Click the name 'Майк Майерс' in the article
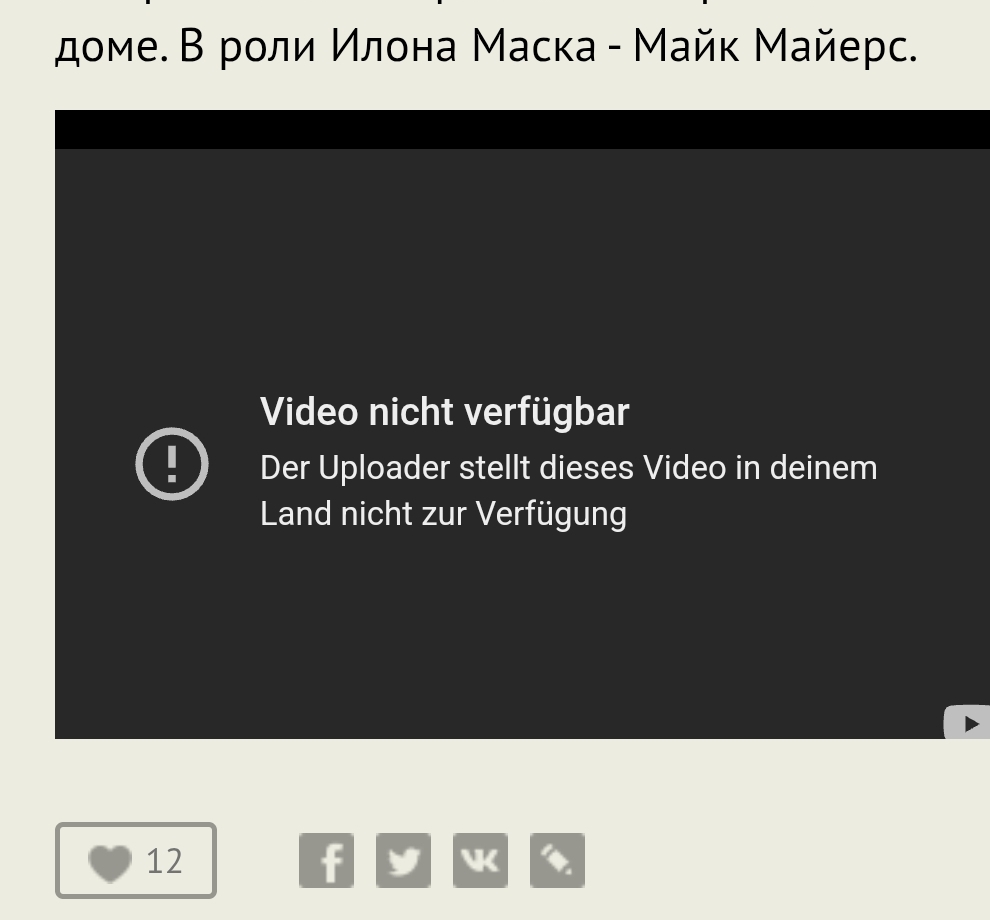This screenshot has width=990, height=920. coord(775,47)
